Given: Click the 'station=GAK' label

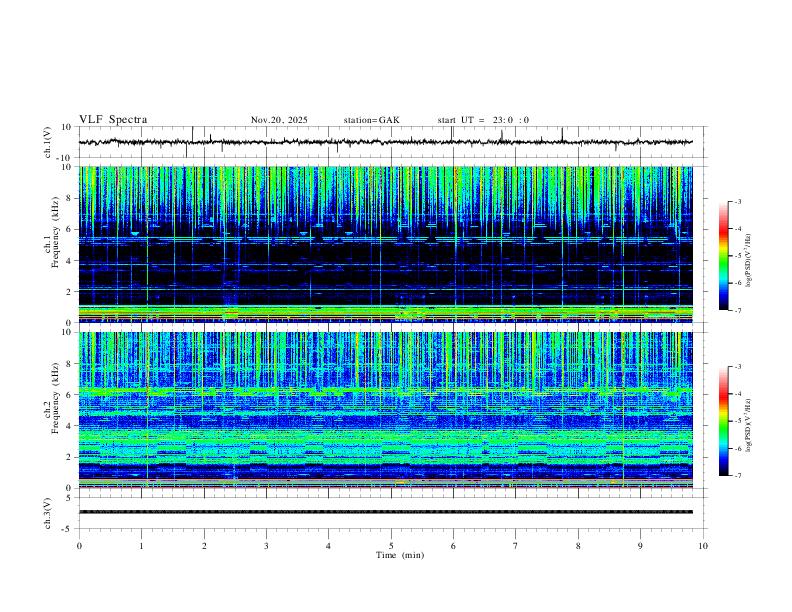Looking at the screenshot, I should [372, 120].
